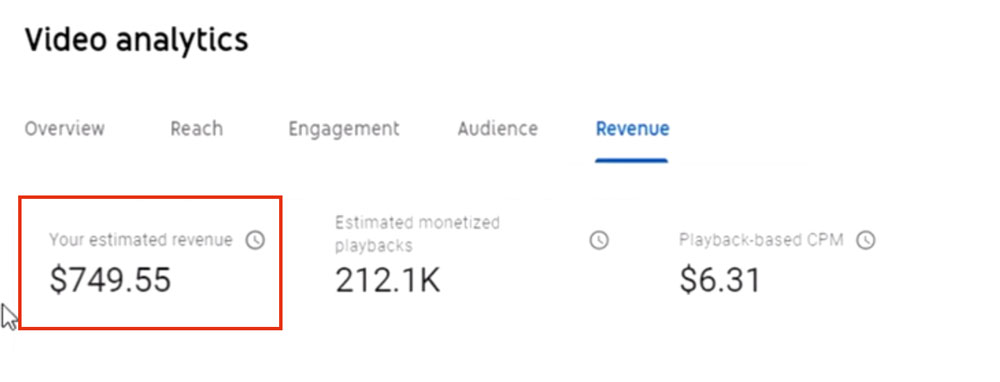This screenshot has height=382, width=1000.
Task: Click the Estimated monetized playbacks label
Action: pyautogui.click(x=417, y=233)
